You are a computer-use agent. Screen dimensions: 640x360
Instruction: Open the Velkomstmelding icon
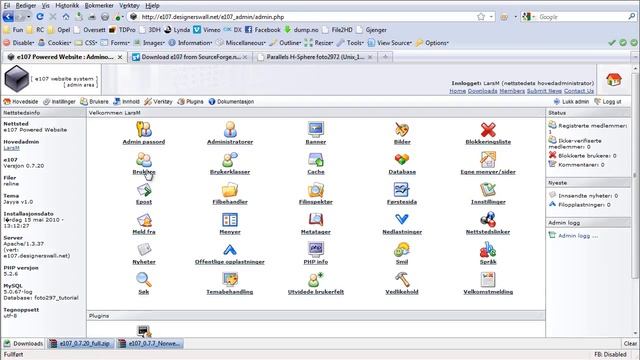click(x=488, y=280)
